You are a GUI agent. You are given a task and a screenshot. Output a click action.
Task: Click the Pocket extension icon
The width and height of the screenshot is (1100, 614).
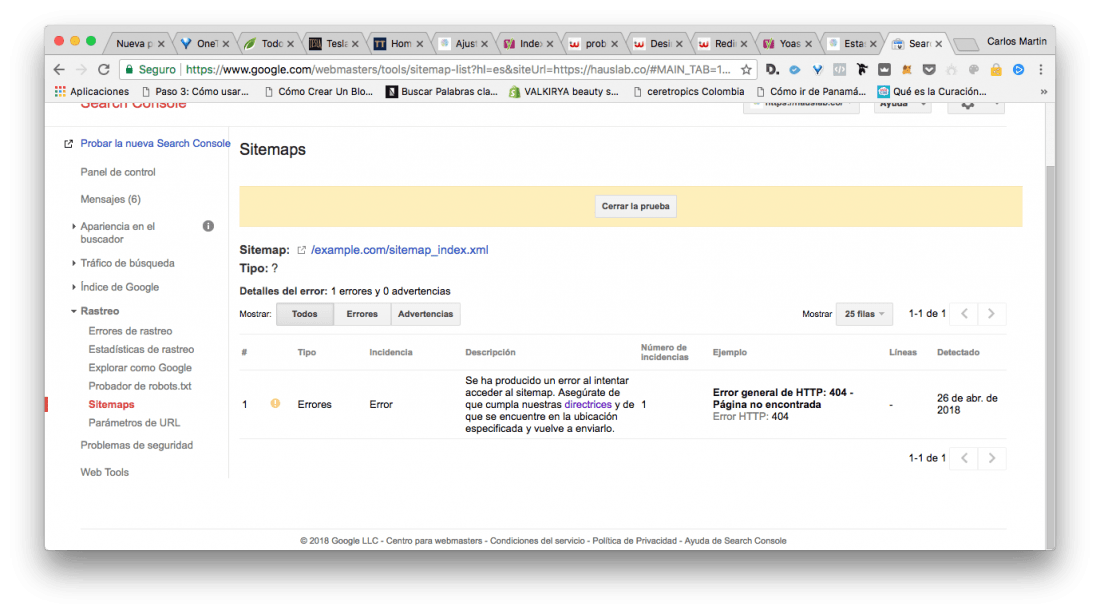pyautogui.click(x=929, y=69)
